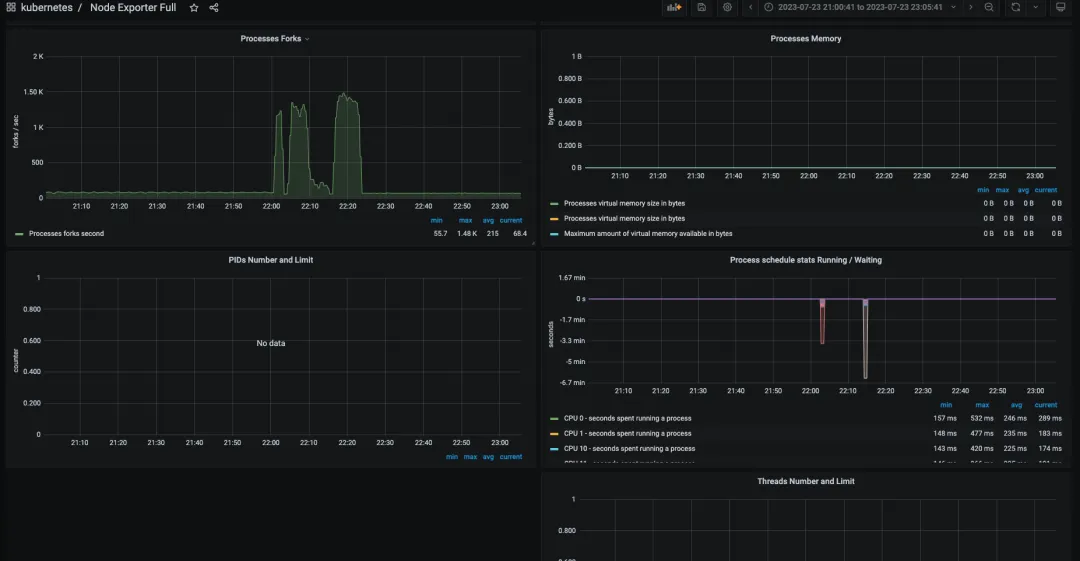Save the dashboard with the disk icon
This screenshot has height=561, width=1080.
click(x=702, y=7)
